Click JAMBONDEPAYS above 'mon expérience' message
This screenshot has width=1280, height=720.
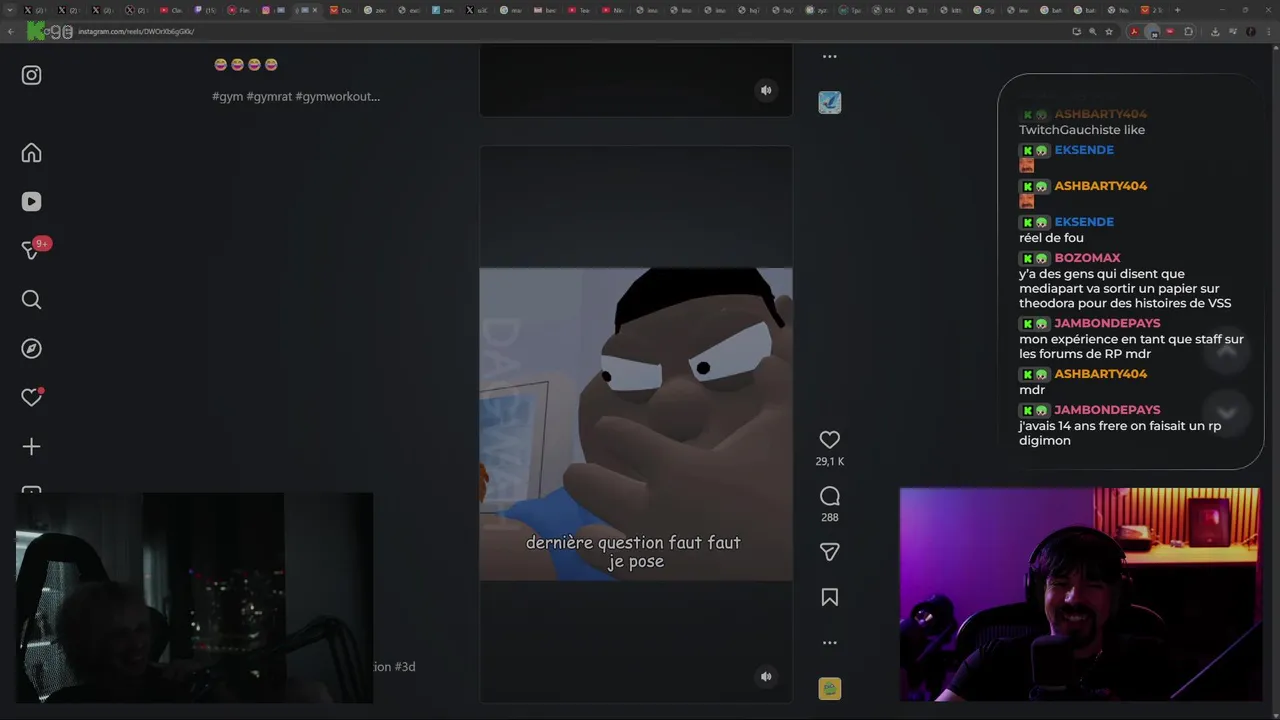click(1107, 324)
